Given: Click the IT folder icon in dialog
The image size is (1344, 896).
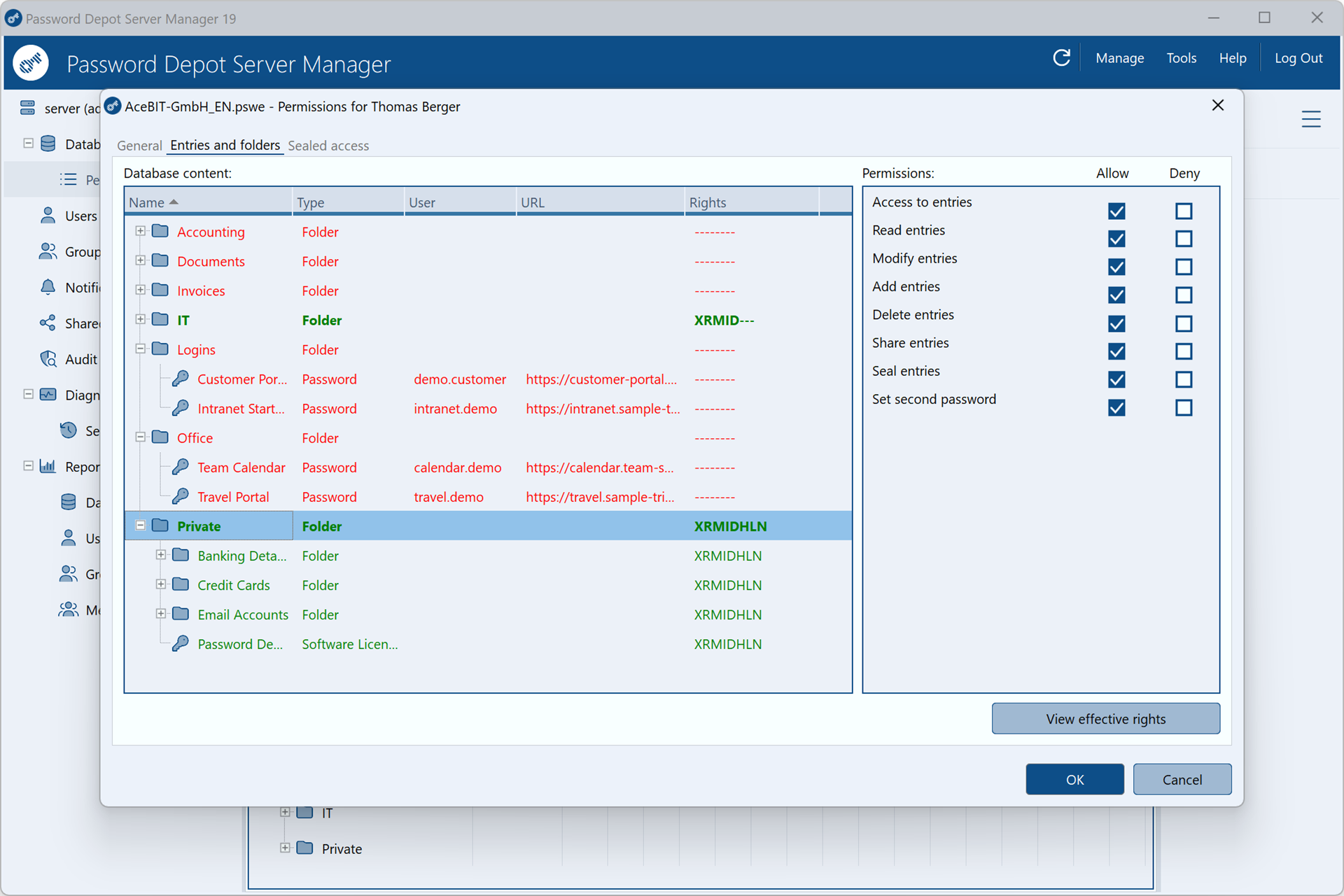Looking at the screenshot, I should (160, 319).
